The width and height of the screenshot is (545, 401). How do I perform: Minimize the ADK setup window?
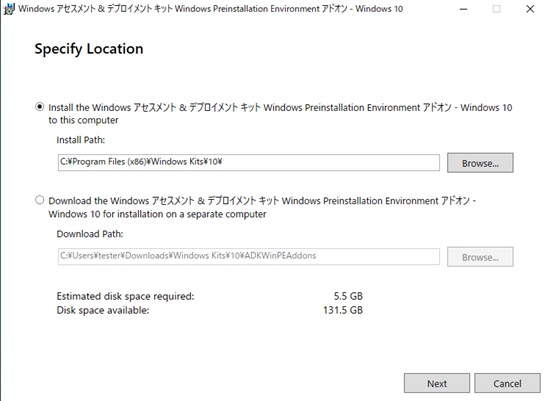pyautogui.click(x=463, y=9)
